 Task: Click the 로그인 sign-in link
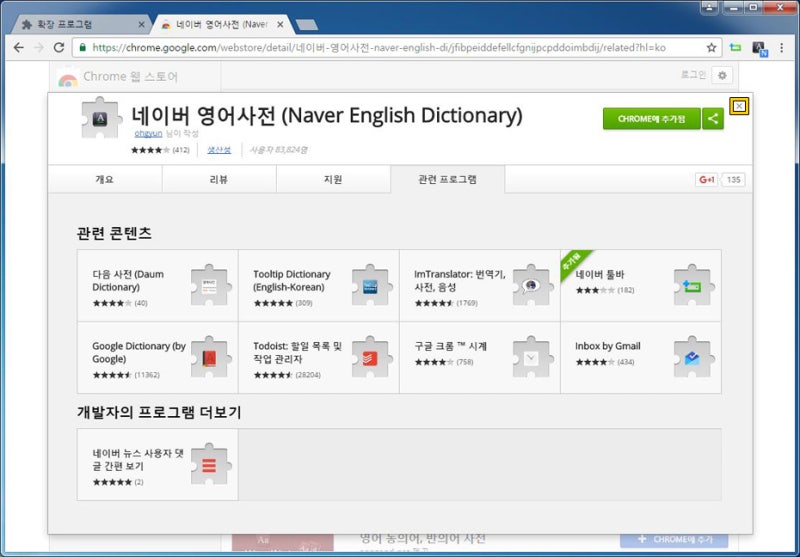click(x=693, y=75)
